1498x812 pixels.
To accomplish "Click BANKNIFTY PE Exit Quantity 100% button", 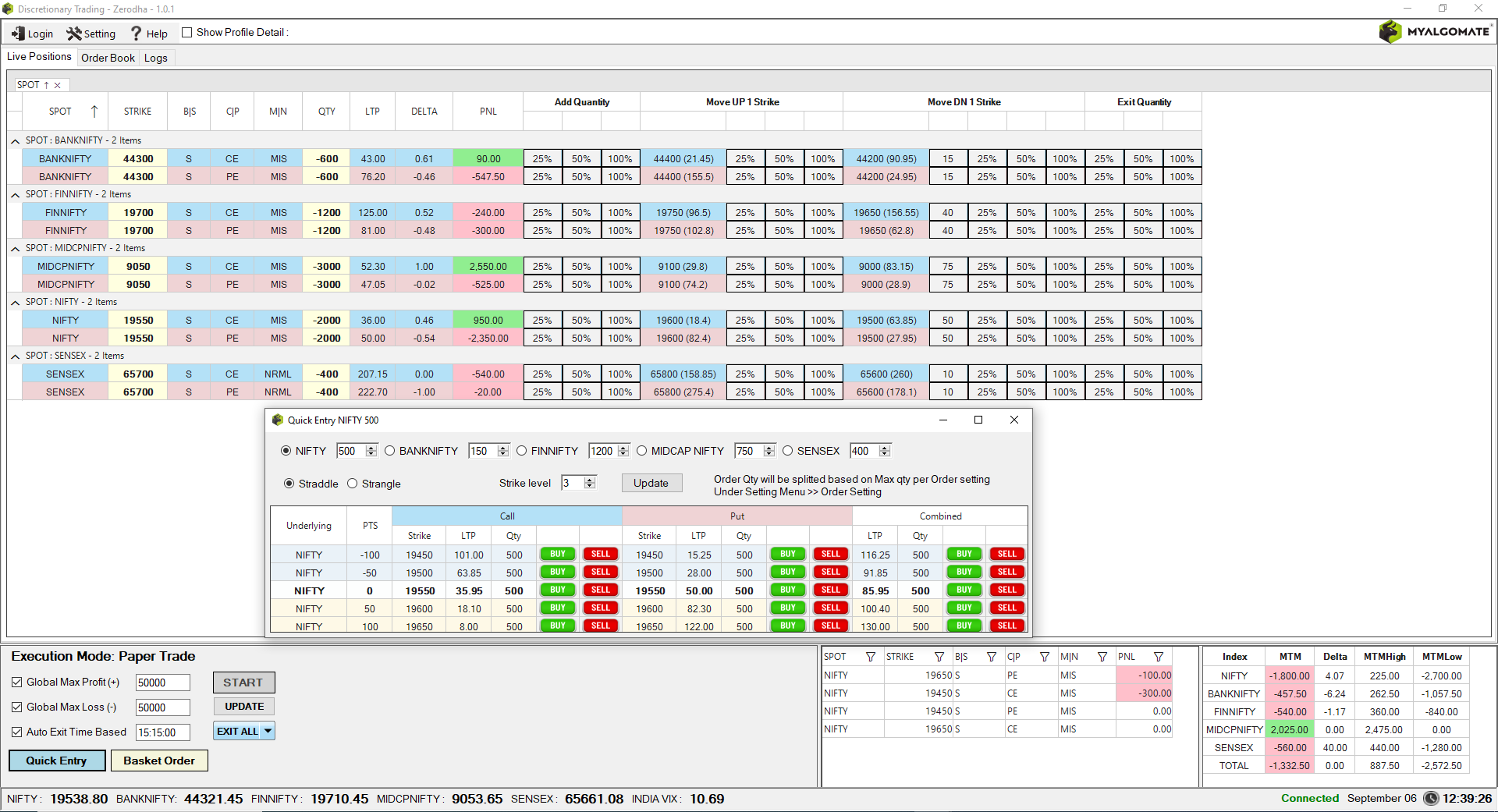I will pyautogui.click(x=1182, y=177).
